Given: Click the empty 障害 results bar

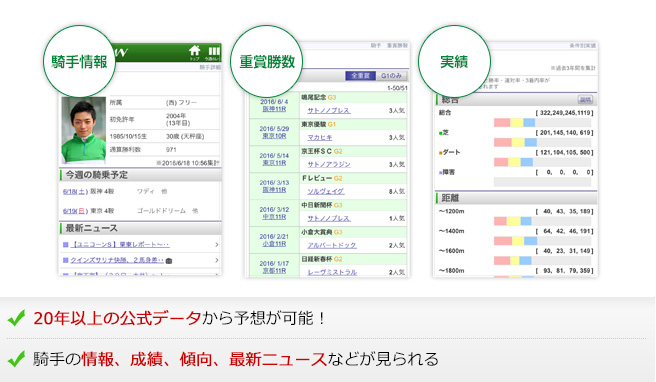Looking at the screenshot, I should point(542,182).
